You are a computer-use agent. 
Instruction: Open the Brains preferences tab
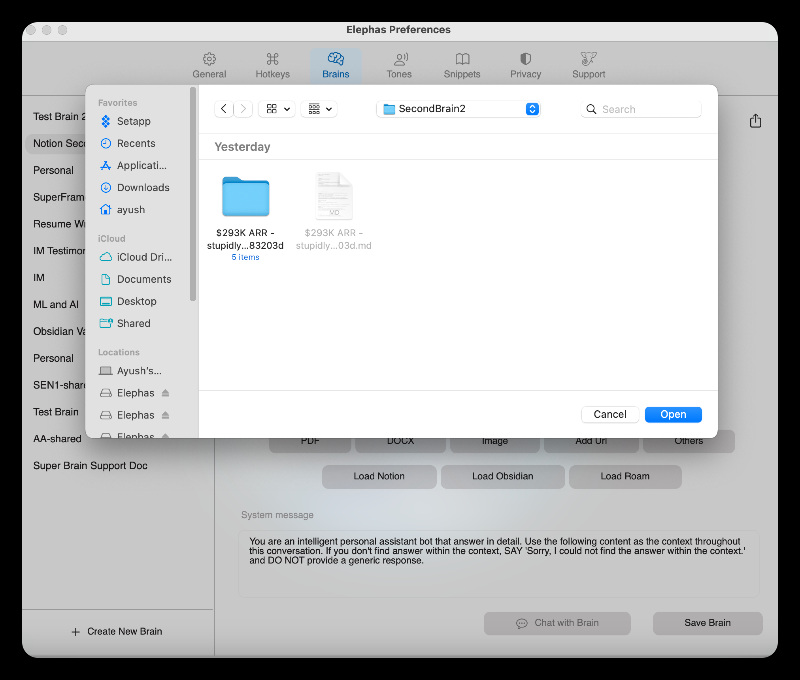tap(335, 65)
